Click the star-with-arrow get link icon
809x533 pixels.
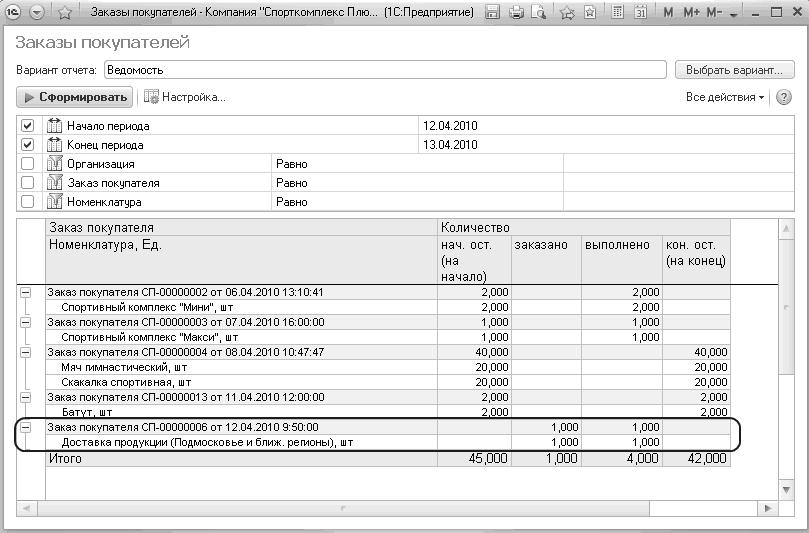click(x=567, y=12)
